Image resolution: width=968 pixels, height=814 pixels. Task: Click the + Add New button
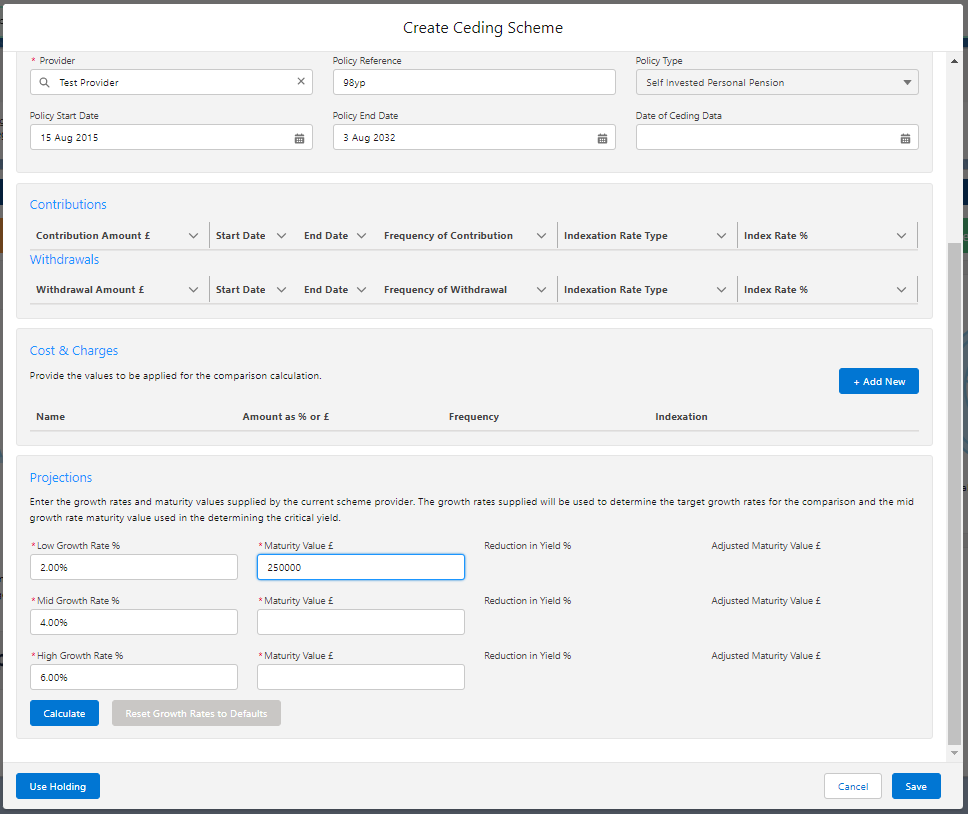(878, 381)
